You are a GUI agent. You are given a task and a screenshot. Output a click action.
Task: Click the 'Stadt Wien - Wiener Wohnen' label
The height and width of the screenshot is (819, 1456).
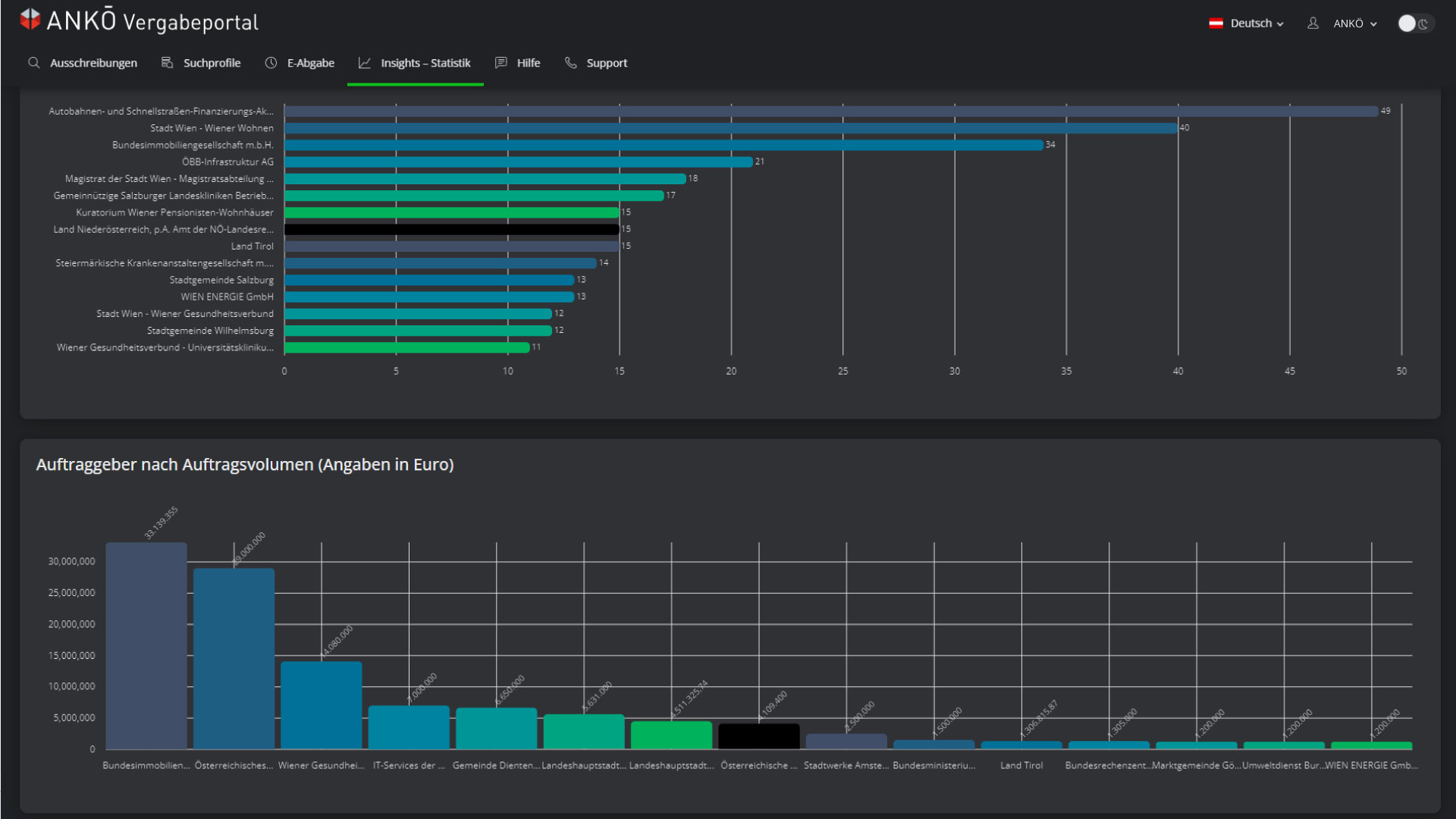[x=212, y=128]
